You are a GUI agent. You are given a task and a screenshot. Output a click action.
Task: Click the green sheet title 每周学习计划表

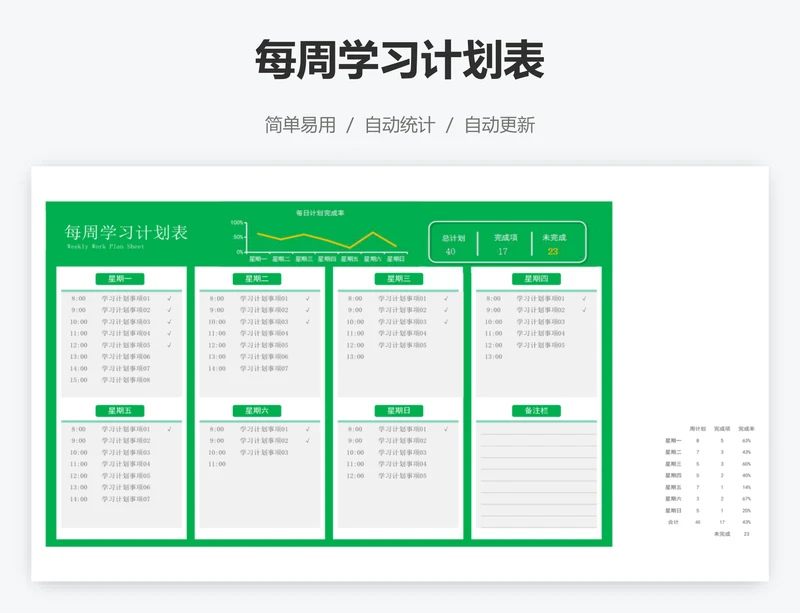[126, 232]
